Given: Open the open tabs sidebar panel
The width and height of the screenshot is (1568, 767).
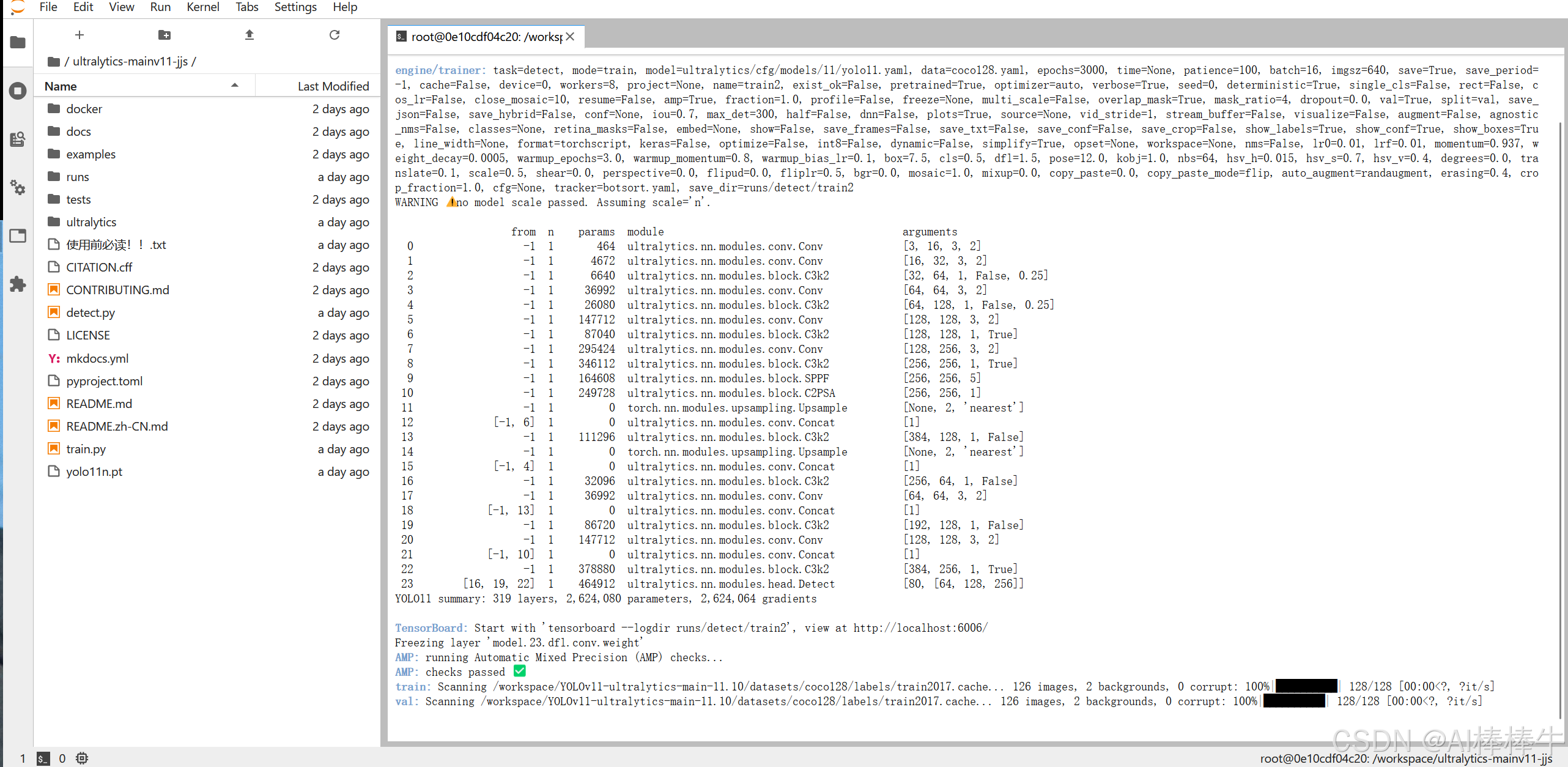Looking at the screenshot, I should point(18,235).
